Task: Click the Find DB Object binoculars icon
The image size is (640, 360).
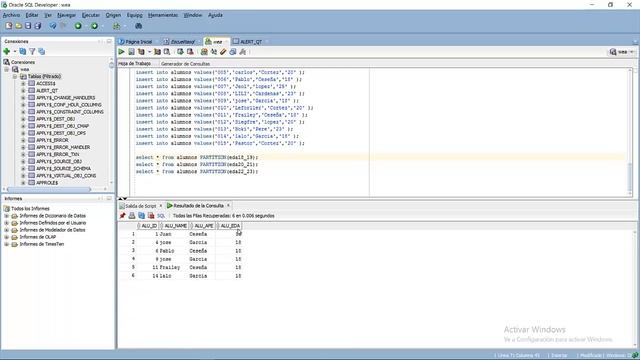Action: 138,26
